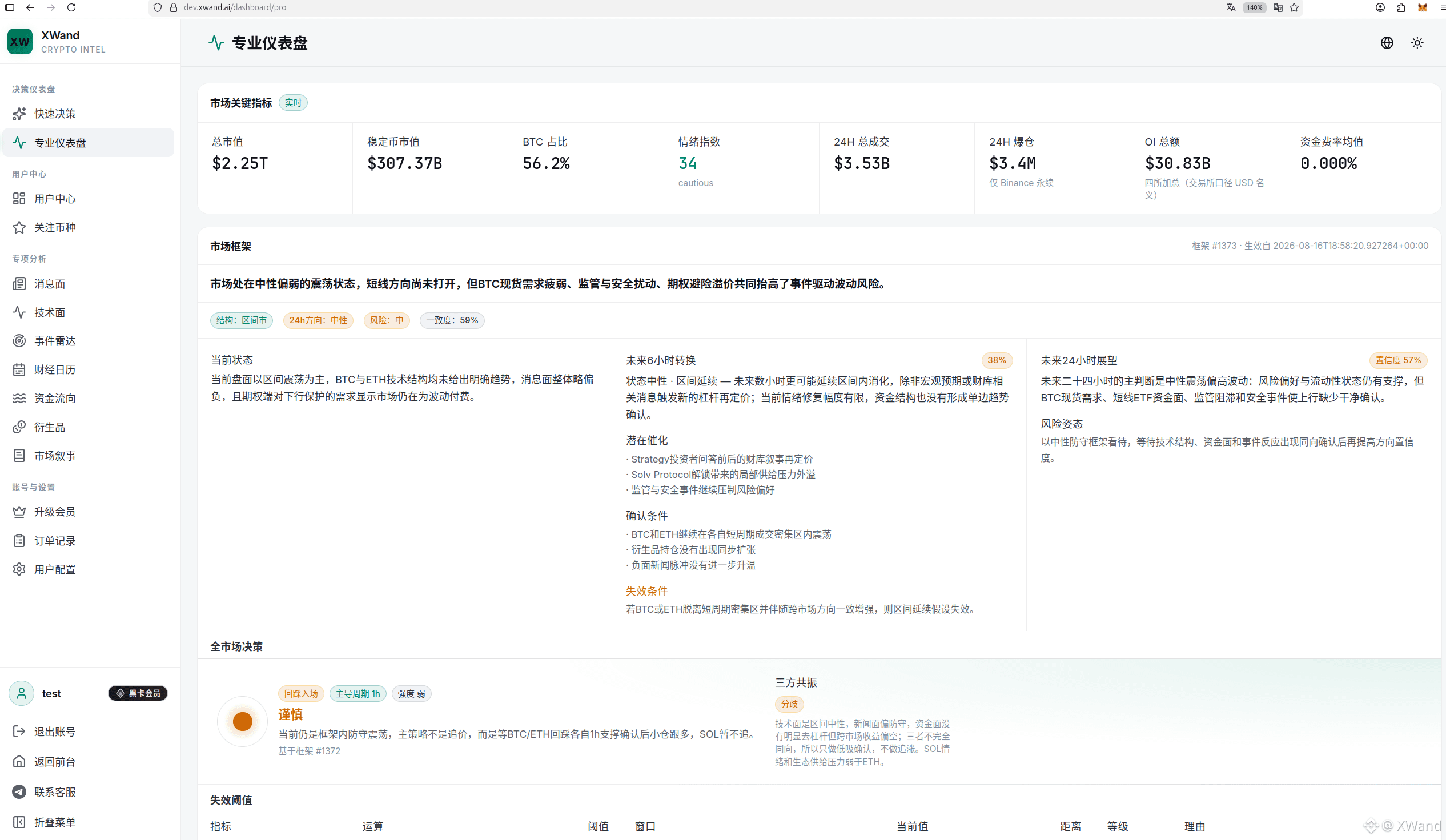
Task: Click BTC 占比 value 56.2%
Action: [x=547, y=163]
